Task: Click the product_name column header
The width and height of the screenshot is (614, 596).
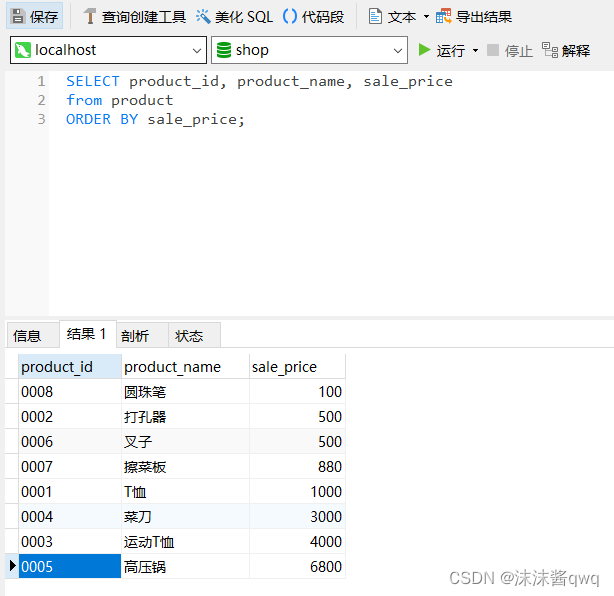Action: [x=185, y=367]
